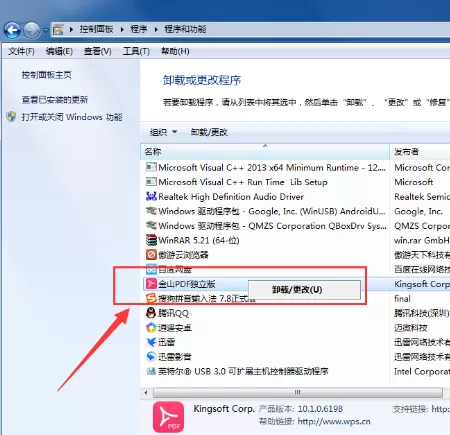Click Visual C++ Run Time Lib Setup icon

(x=151, y=182)
